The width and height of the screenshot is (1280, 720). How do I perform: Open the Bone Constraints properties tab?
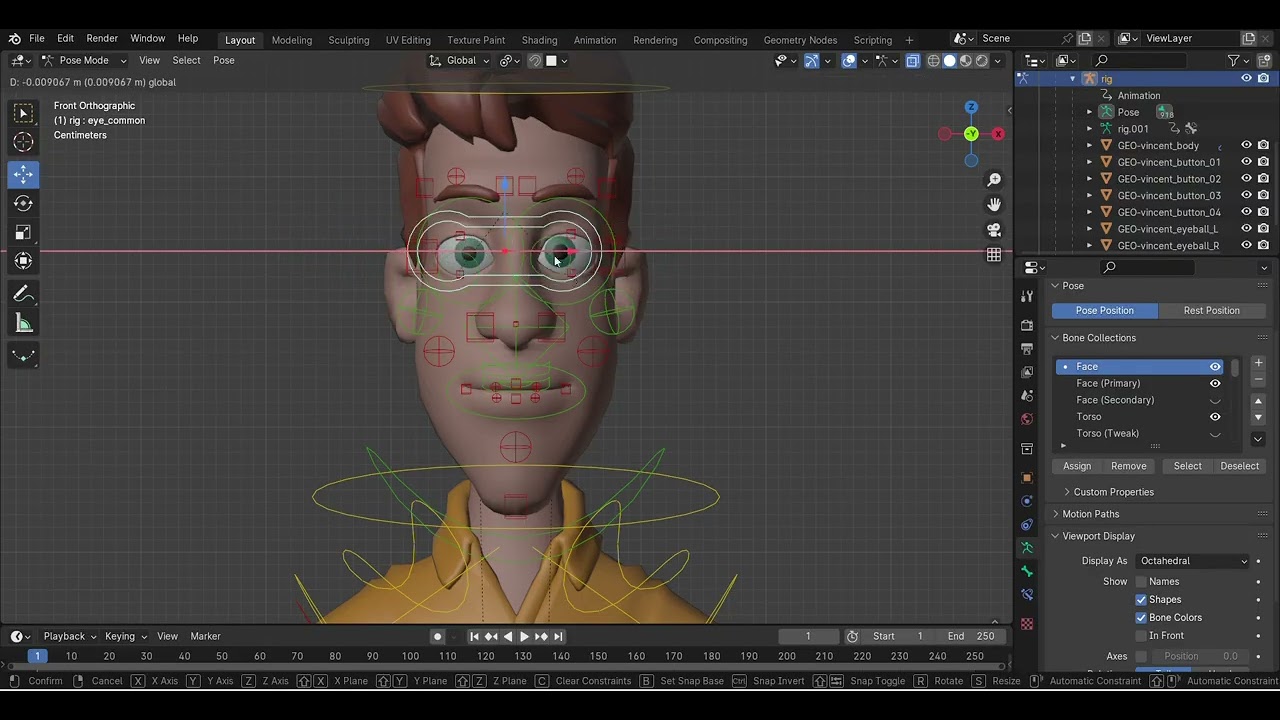[x=1027, y=595]
